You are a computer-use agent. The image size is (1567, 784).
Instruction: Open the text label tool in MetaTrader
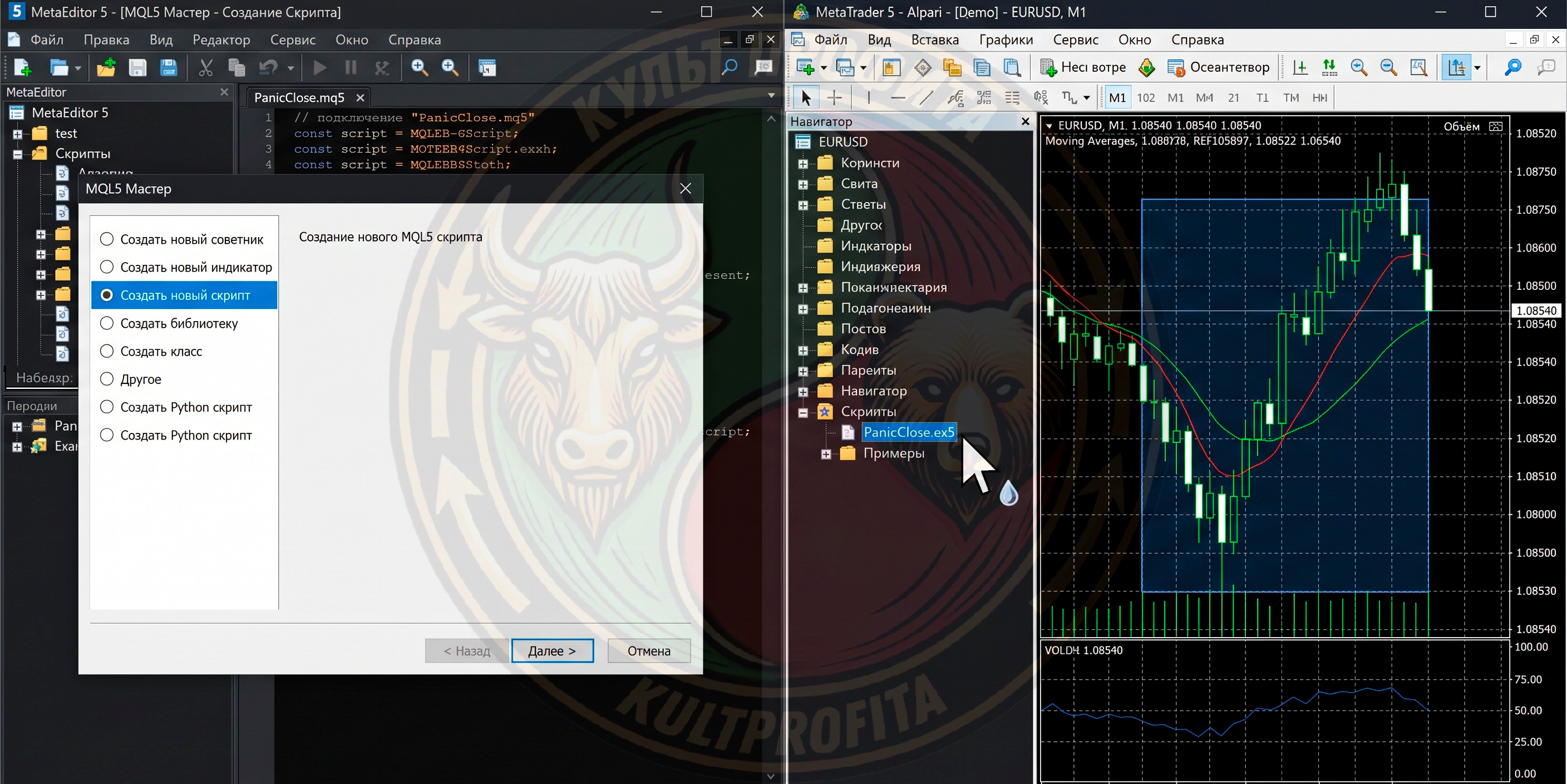[x=1070, y=97]
